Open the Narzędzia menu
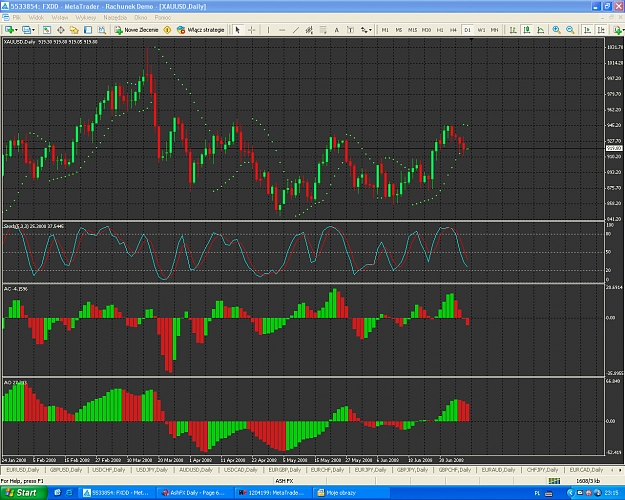Image resolution: width=625 pixels, height=500 pixels. tap(115, 18)
